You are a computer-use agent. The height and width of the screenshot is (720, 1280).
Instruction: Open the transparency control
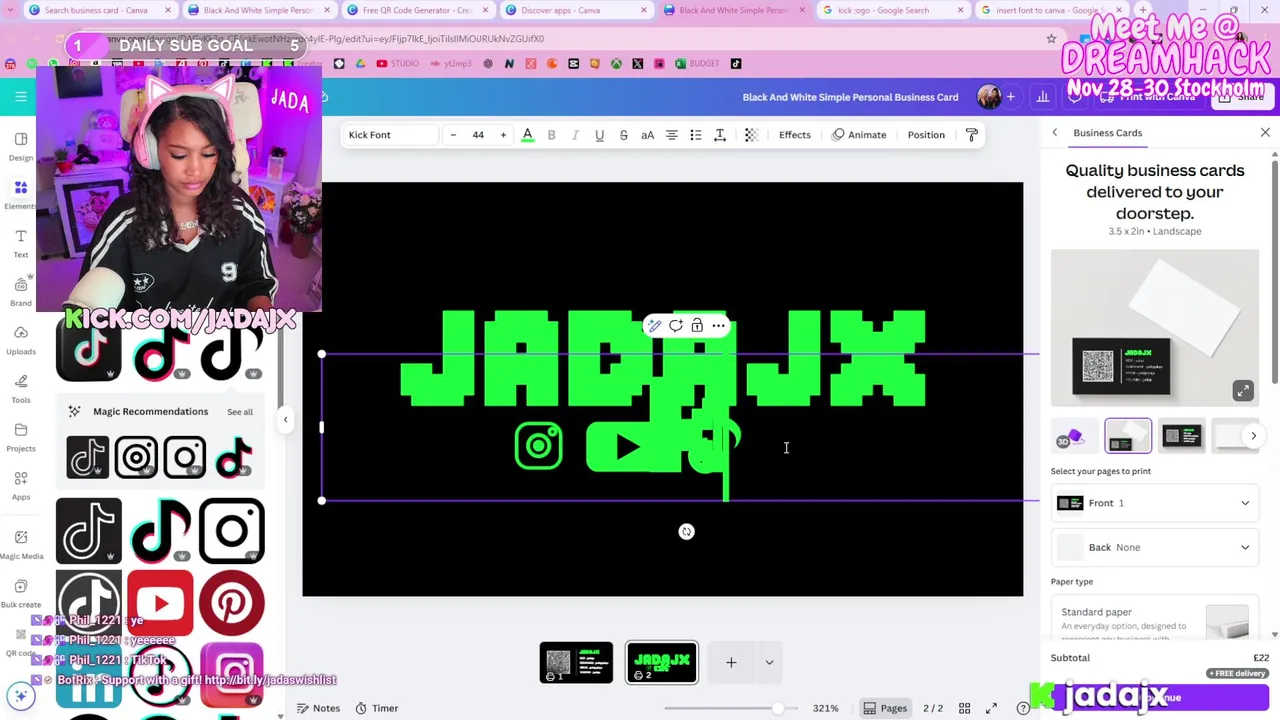(751, 135)
